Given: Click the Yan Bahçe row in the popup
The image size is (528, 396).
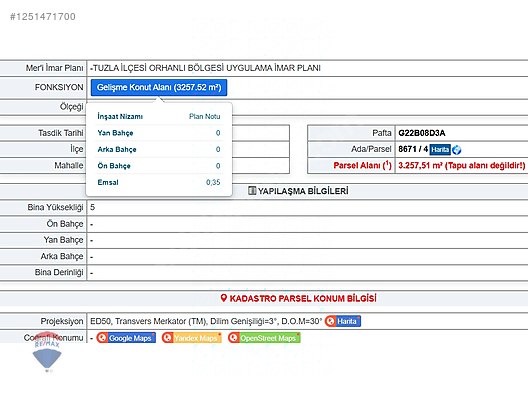Looking at the screenshot, I should 159,133.
